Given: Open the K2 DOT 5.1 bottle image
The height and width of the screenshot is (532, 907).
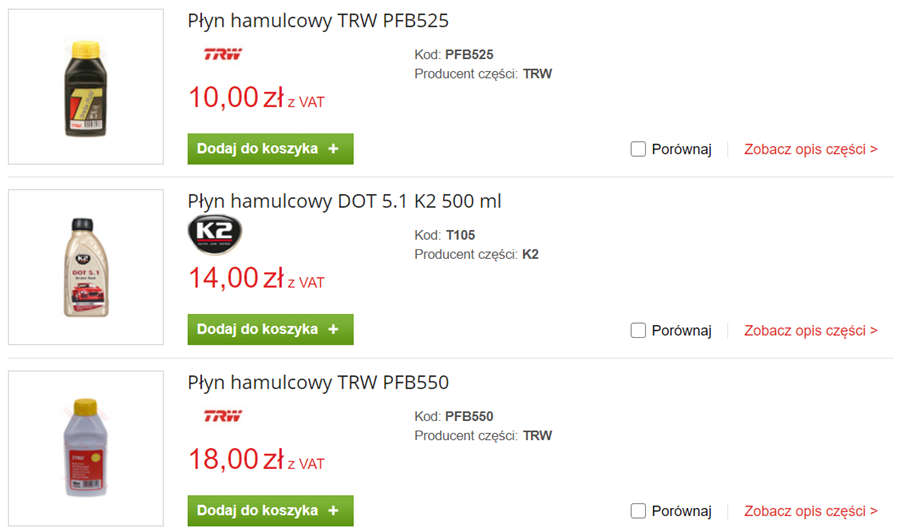Looking at the screenshot, I should (x=85, y=267).
